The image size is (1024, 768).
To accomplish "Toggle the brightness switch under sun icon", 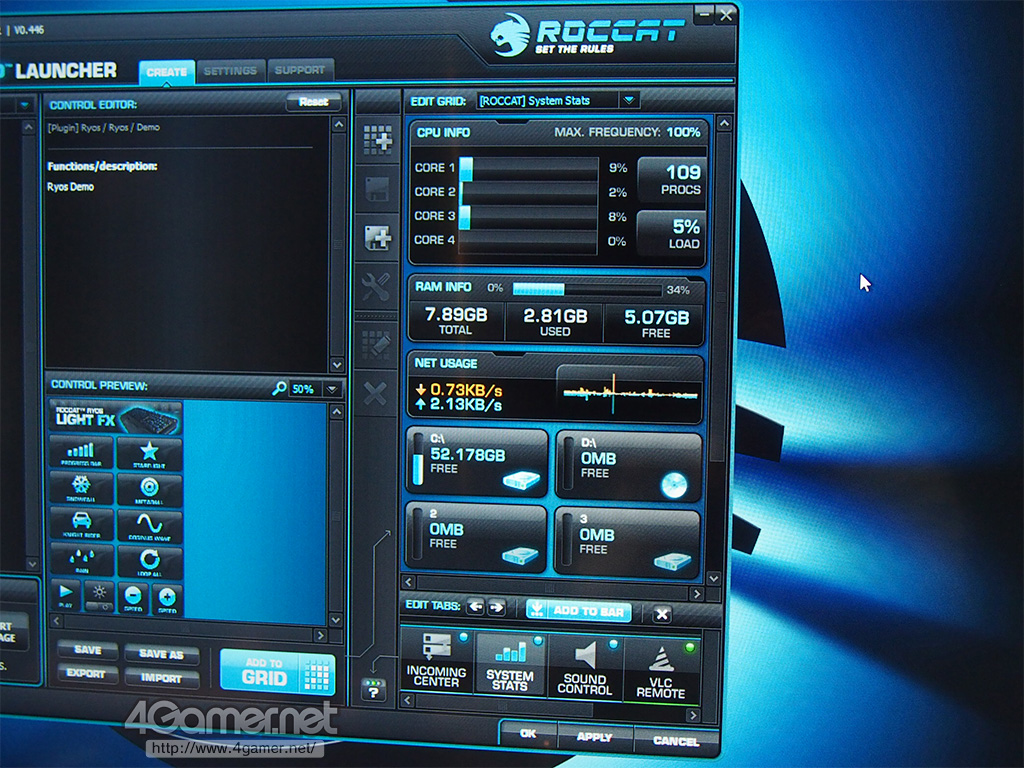I will [99, 607].
